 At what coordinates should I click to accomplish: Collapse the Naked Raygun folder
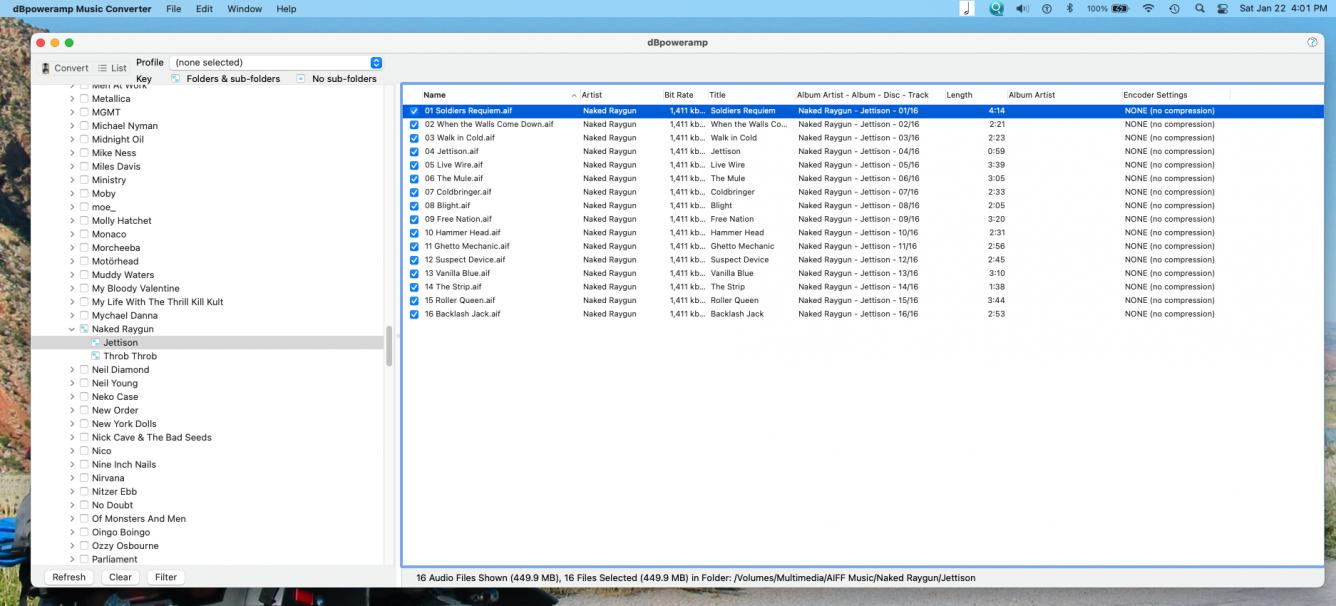(x=72, y=329)
